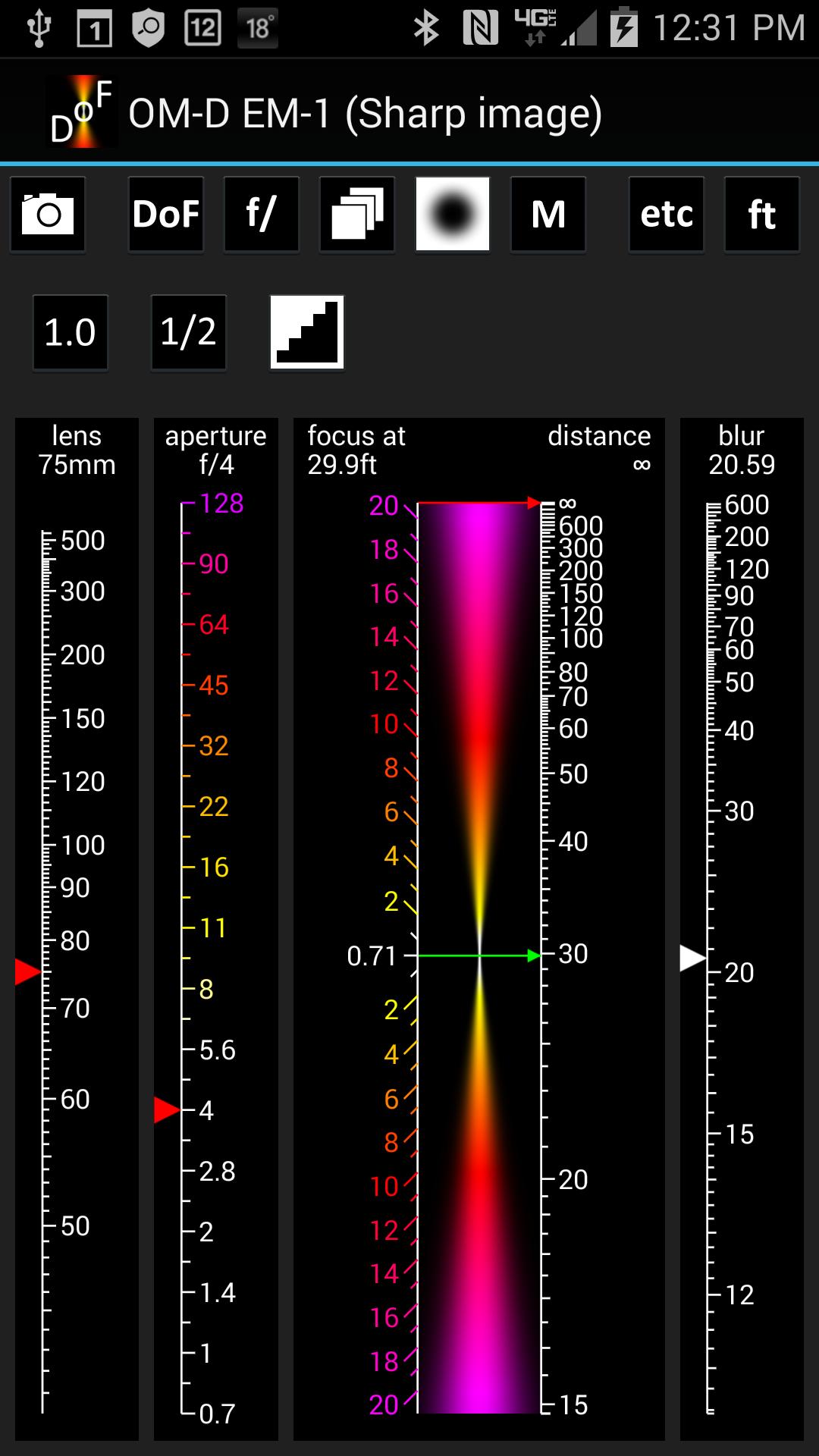819x1456 pixels.
Task: Tap the white blur marker arrow
Action: pyautogui.click(x=692, y=958)
